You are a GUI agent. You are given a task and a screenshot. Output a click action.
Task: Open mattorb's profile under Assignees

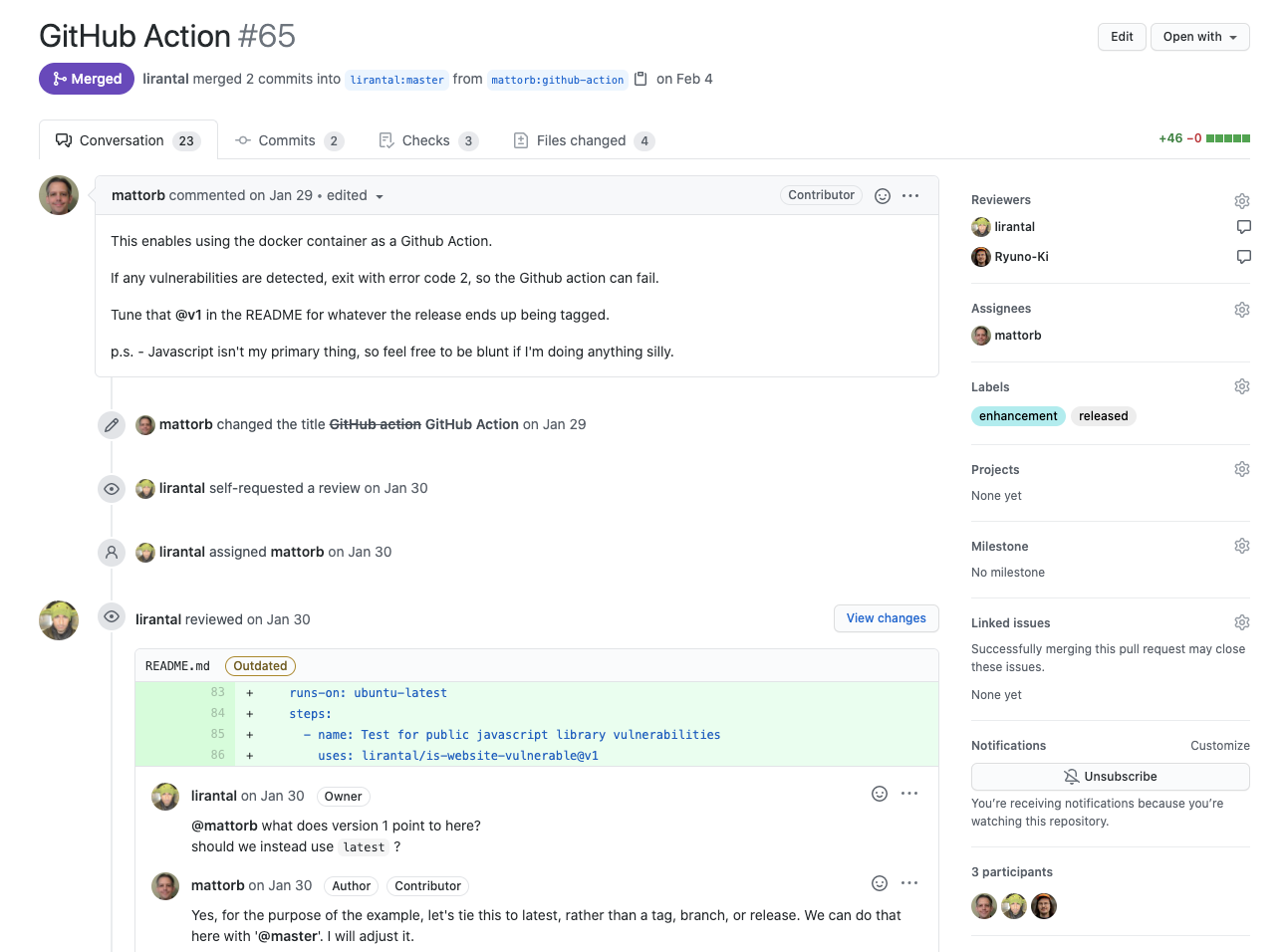(1017, 336)
